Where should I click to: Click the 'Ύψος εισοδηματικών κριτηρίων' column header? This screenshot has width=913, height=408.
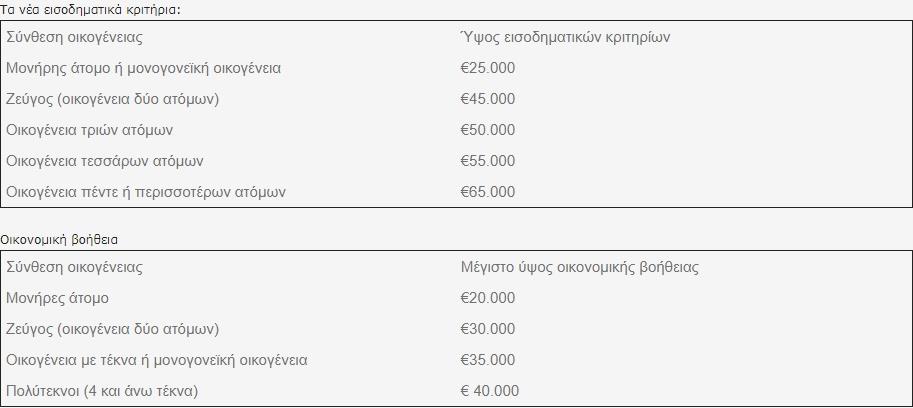click(x=565, y=37)
